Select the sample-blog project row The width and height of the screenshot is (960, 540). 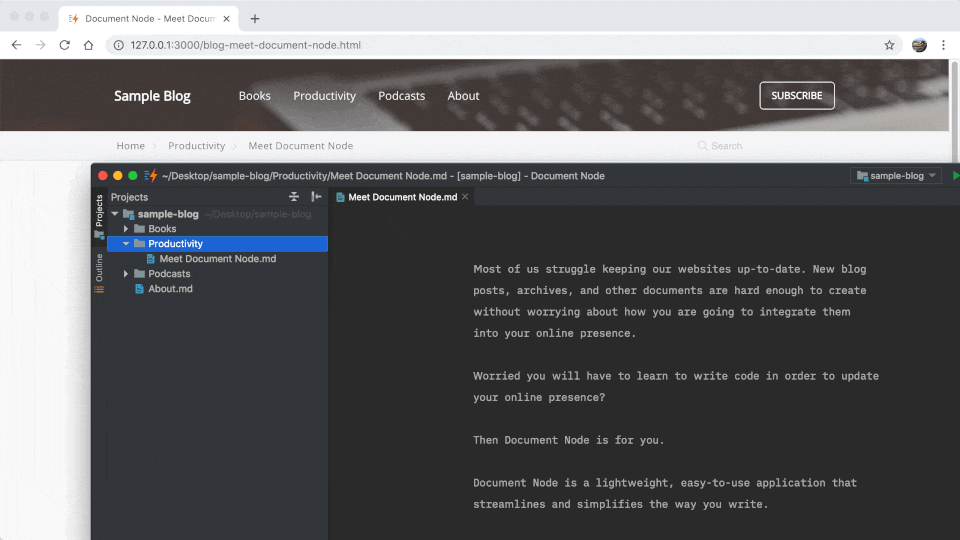(217, 214)
